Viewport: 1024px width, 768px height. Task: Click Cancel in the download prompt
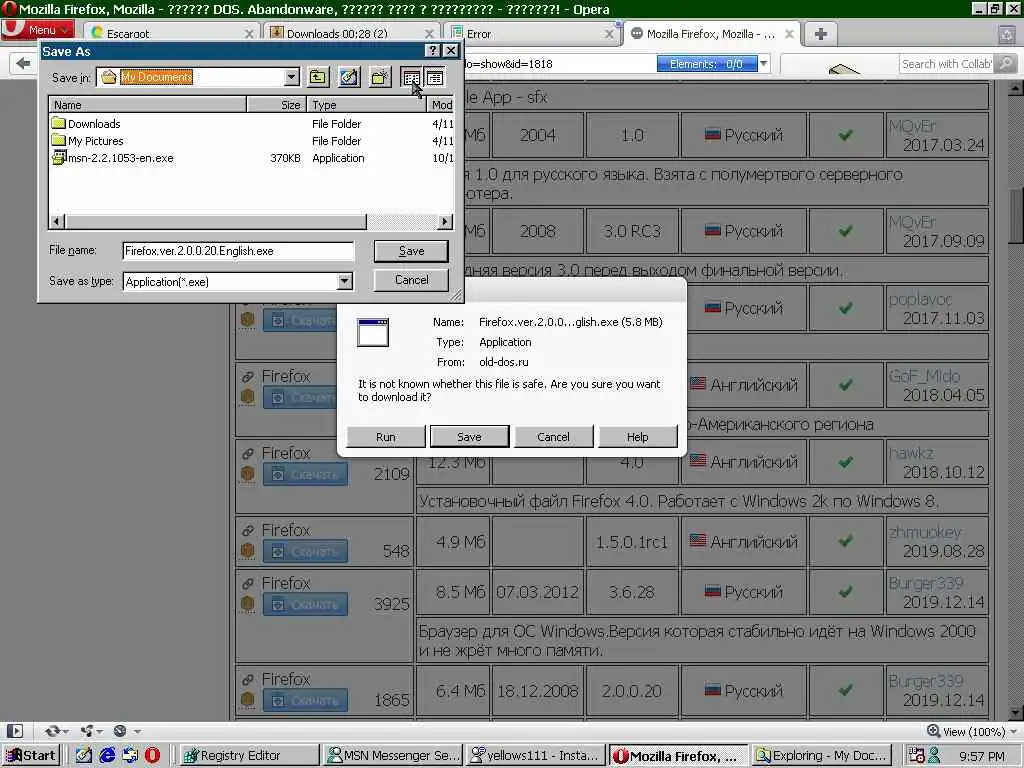tap(553, 437)
